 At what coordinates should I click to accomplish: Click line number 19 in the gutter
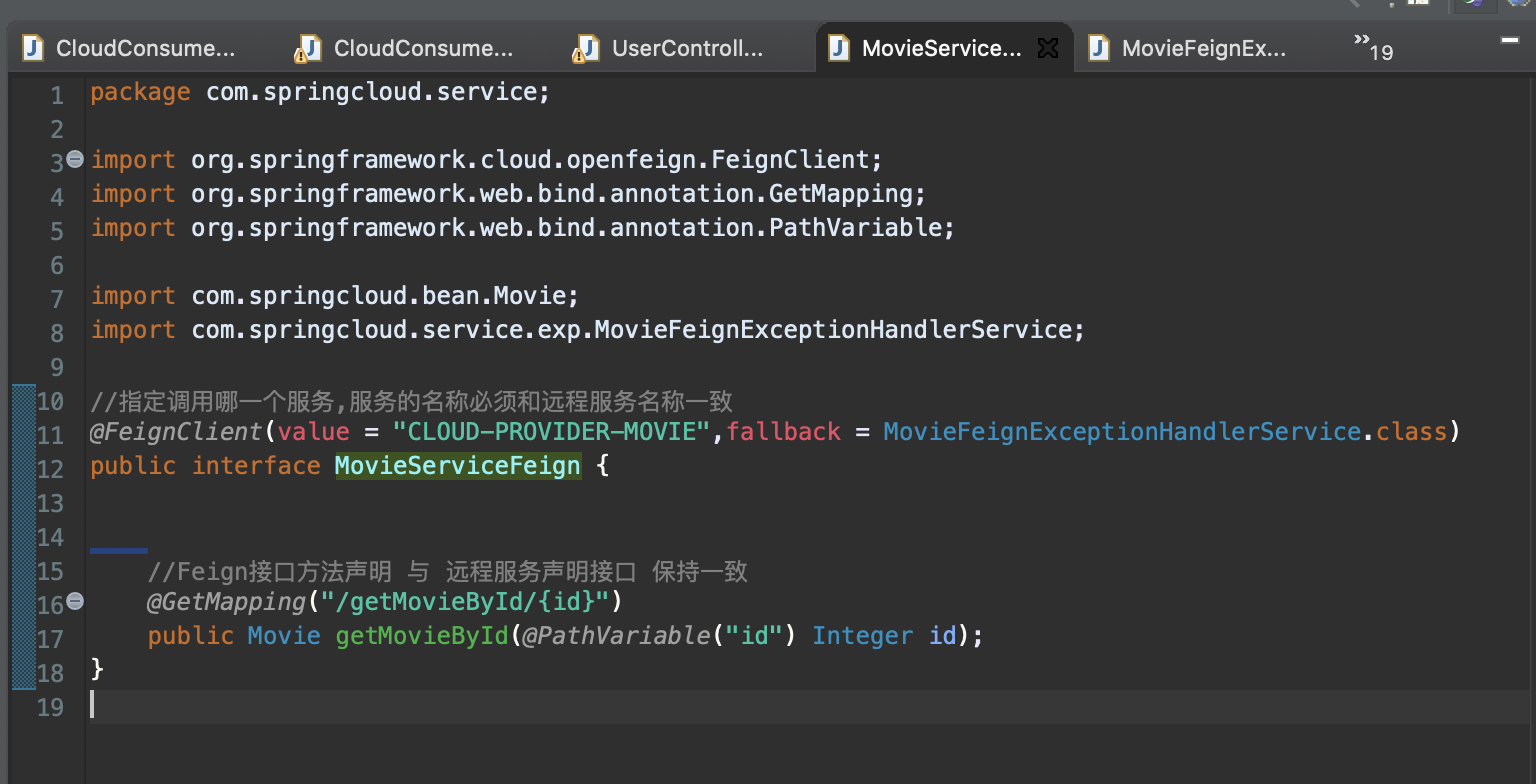pos(50,707)
